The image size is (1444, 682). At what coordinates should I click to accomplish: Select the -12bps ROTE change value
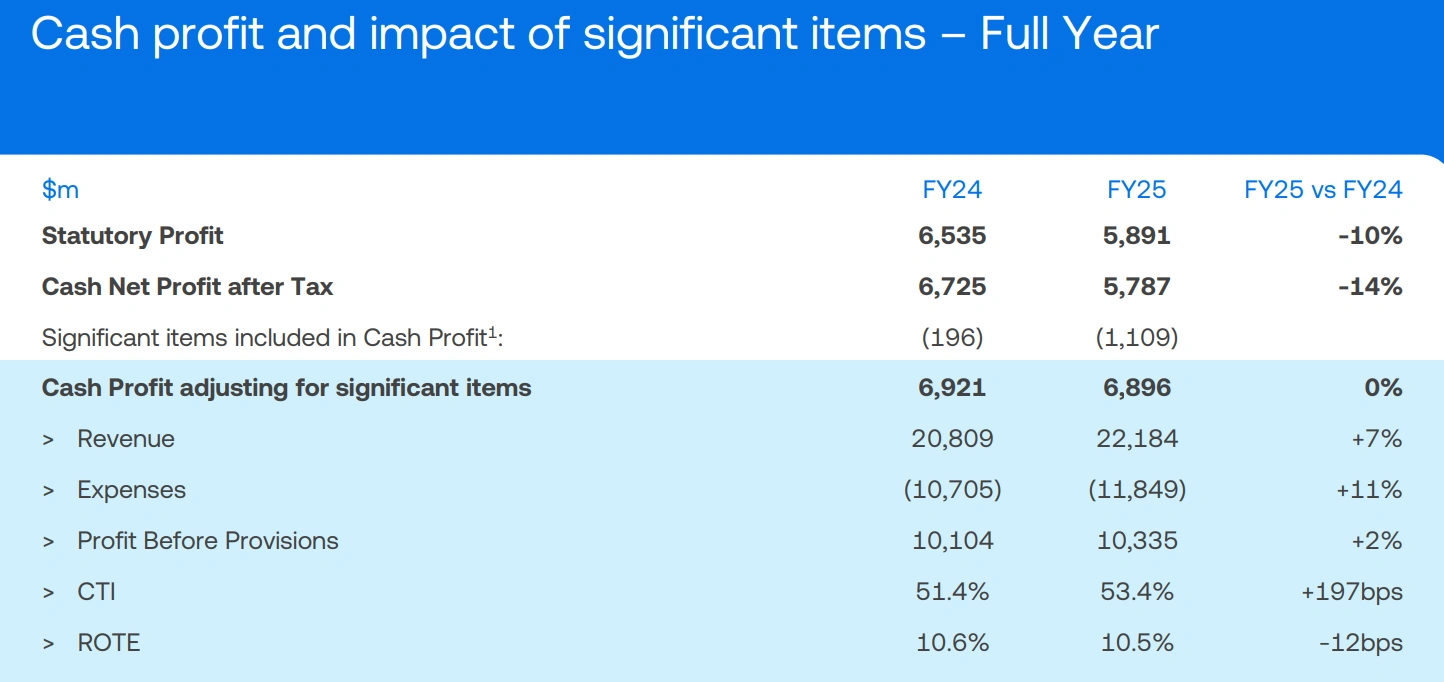pyautogui.click(x=1359, y=643)
